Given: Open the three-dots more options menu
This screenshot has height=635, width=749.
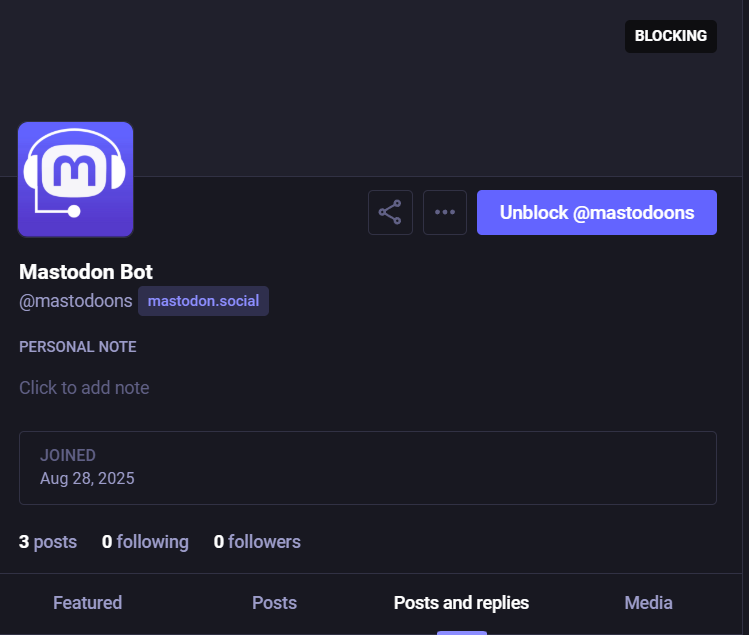Looking at the screenshot, I should (x=445, y=212).
